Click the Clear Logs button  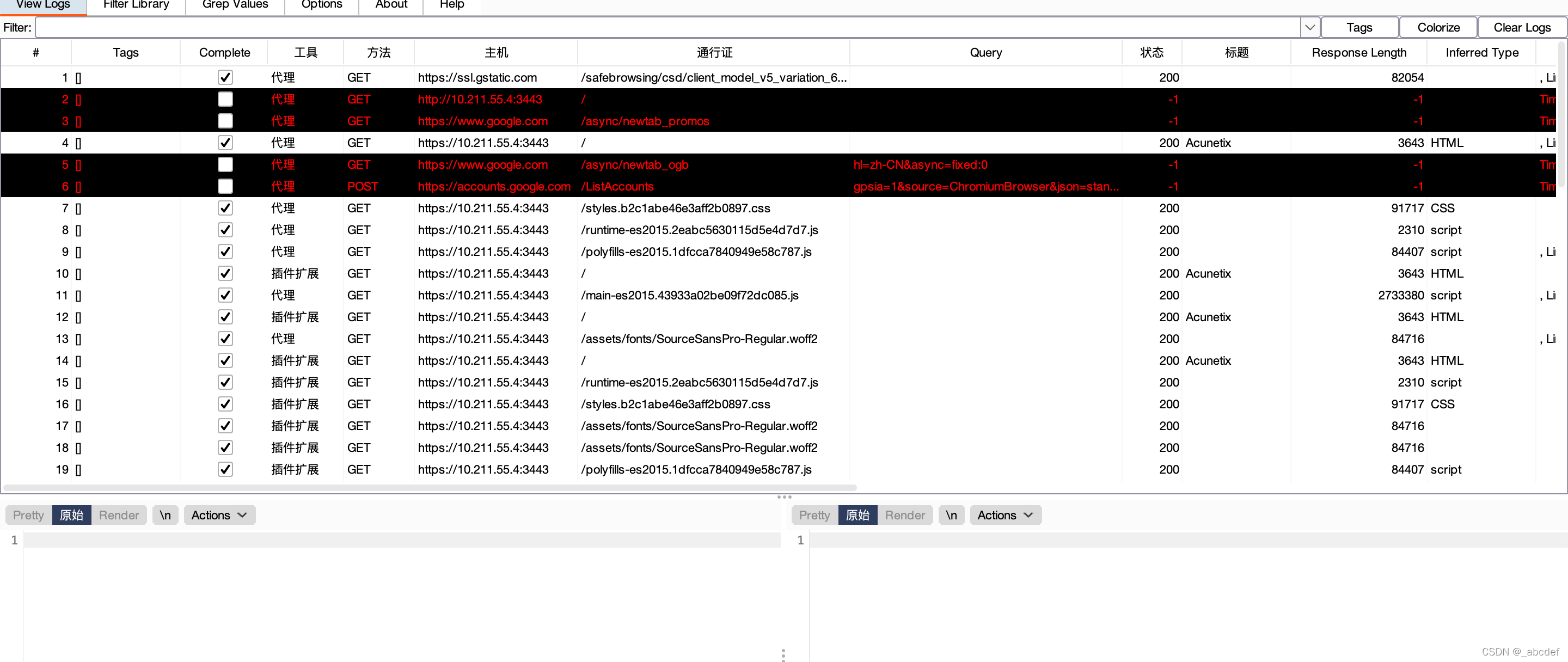(1521, 27)
